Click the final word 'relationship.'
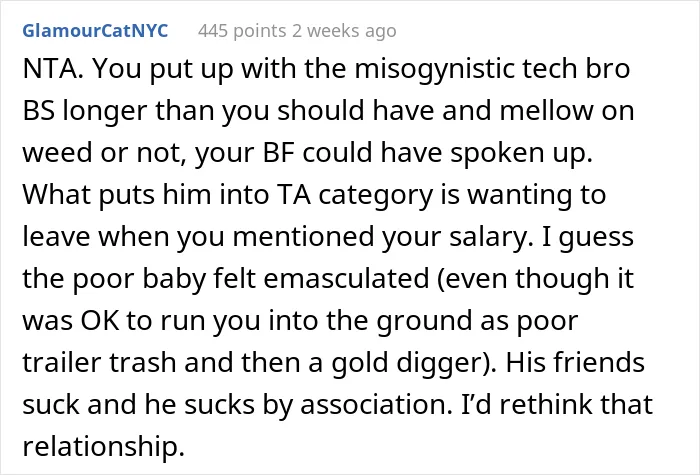Image resolution: width=700 pixels, height=475 pixels. (104, 448)
